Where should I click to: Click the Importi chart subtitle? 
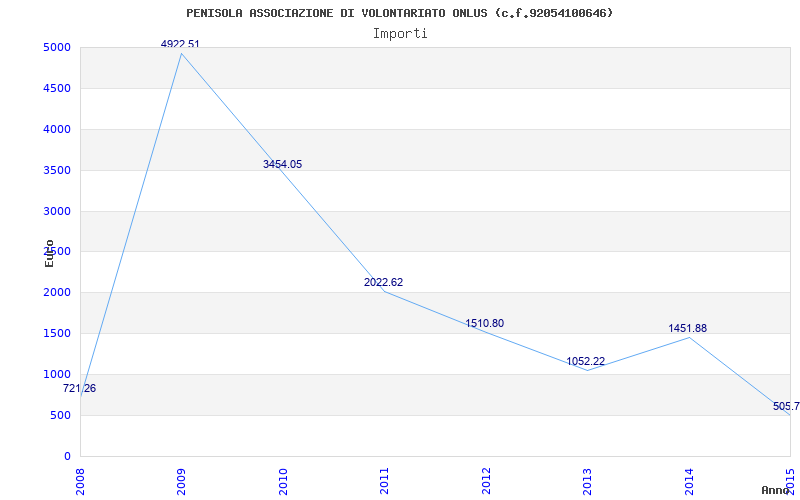tap(400, 33)
